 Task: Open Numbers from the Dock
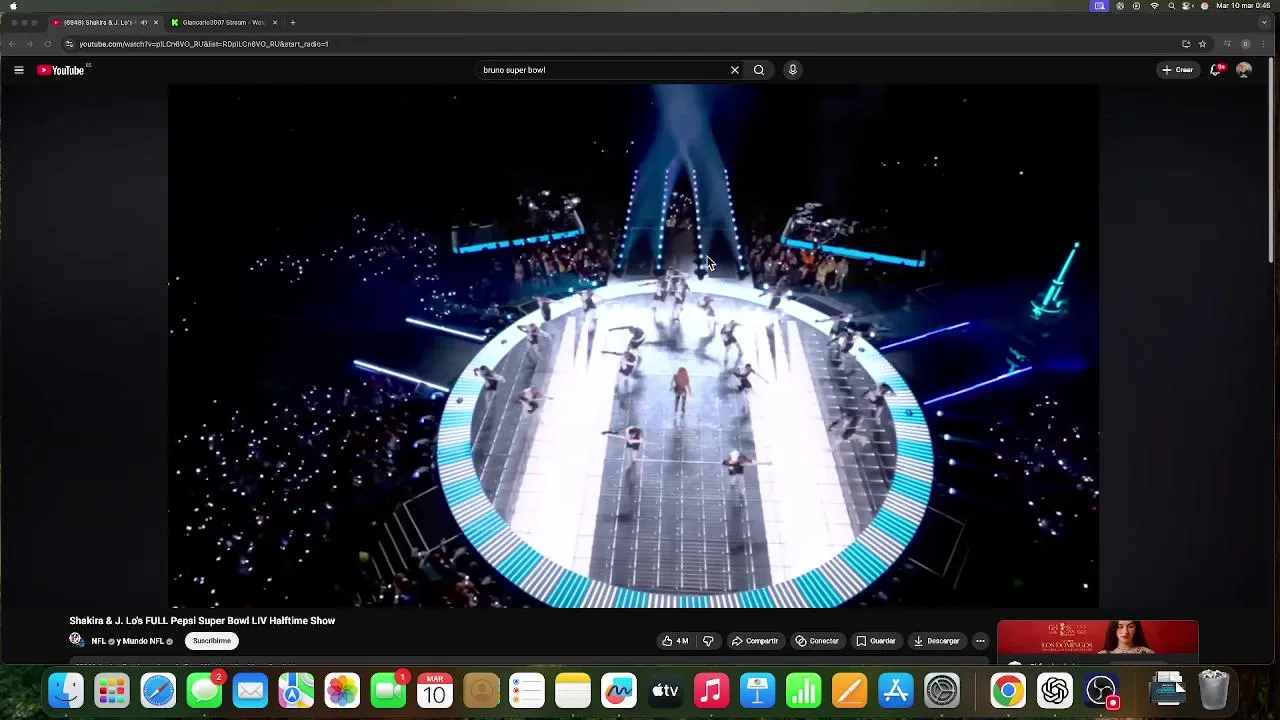(x=803, y=691)
